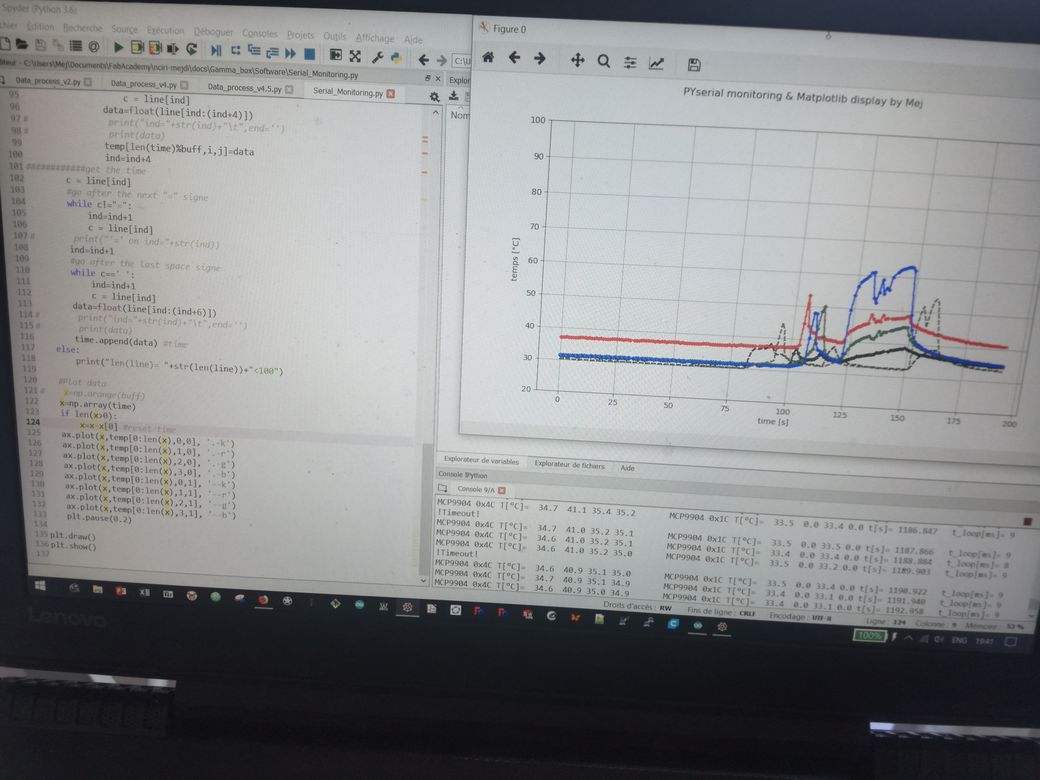Open the Affichage menu
The width and height of the screenshot is (1040, 780).
pyautogui.click(x=375, y=38)
